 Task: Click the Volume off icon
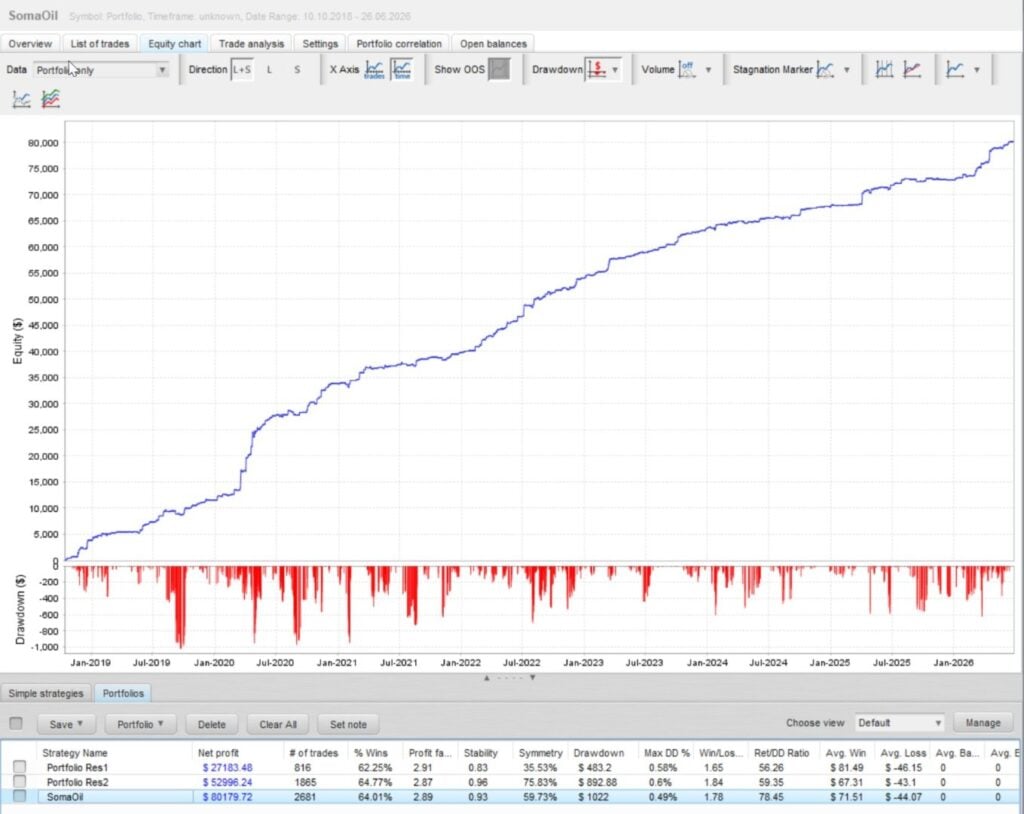click(x=687, y=69)
